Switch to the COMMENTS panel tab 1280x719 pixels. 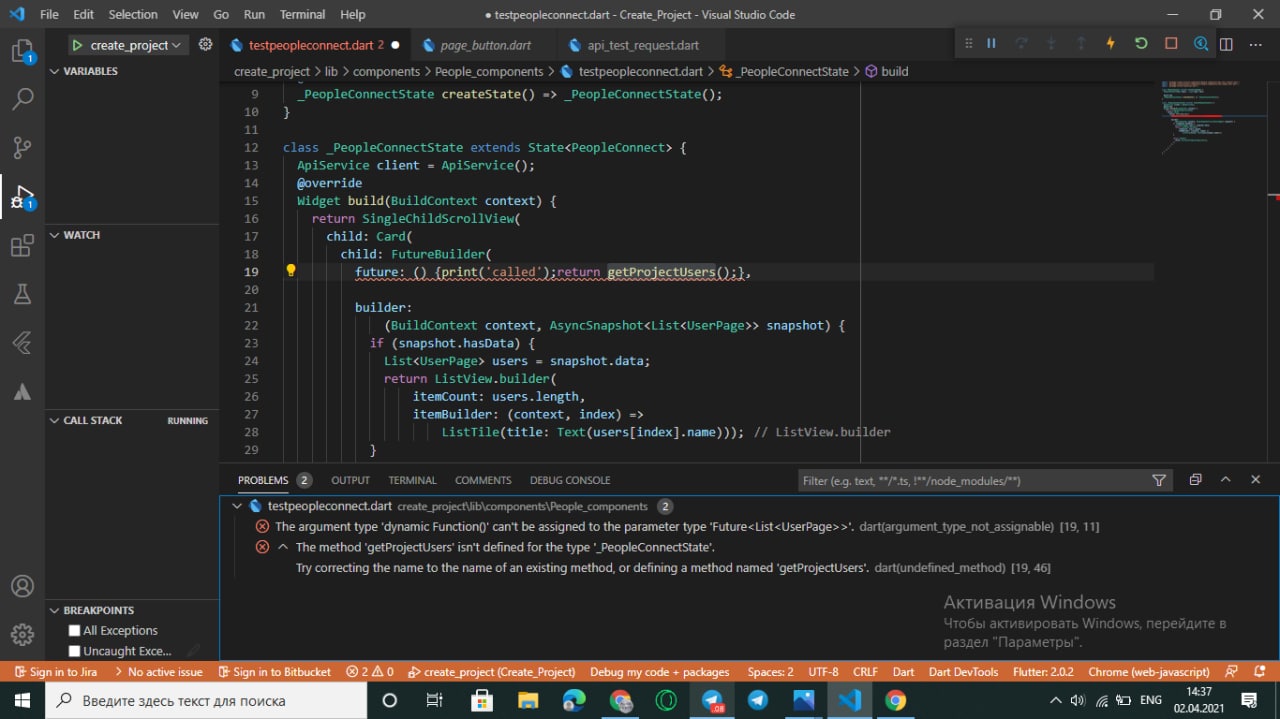coord(483,480)
